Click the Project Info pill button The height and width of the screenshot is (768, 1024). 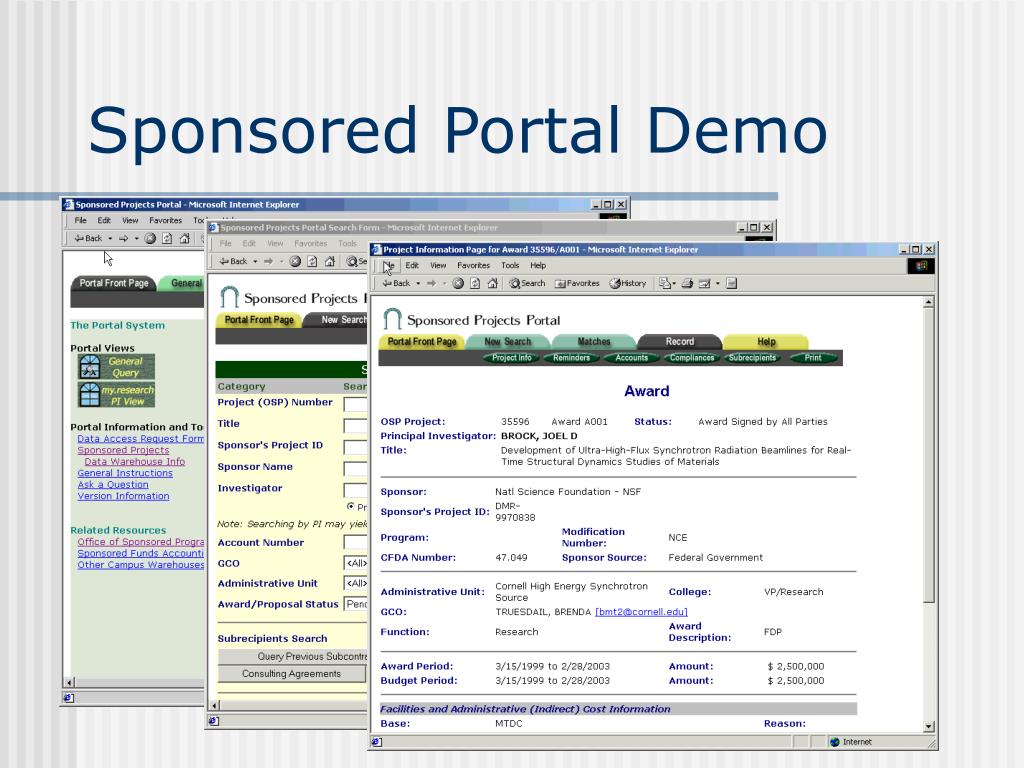click(511, 358)
